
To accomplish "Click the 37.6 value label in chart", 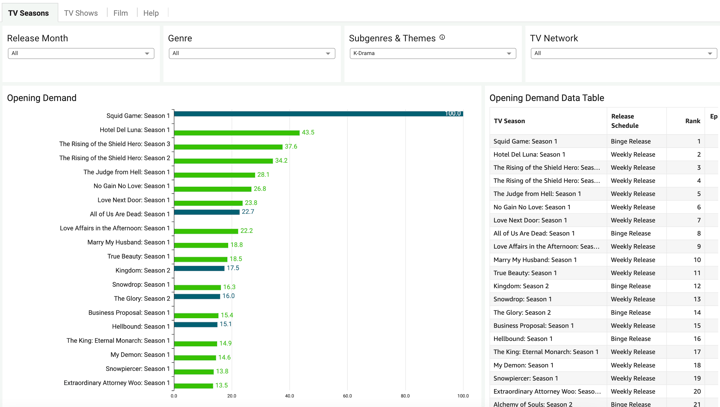I will (x=291, y=147).
